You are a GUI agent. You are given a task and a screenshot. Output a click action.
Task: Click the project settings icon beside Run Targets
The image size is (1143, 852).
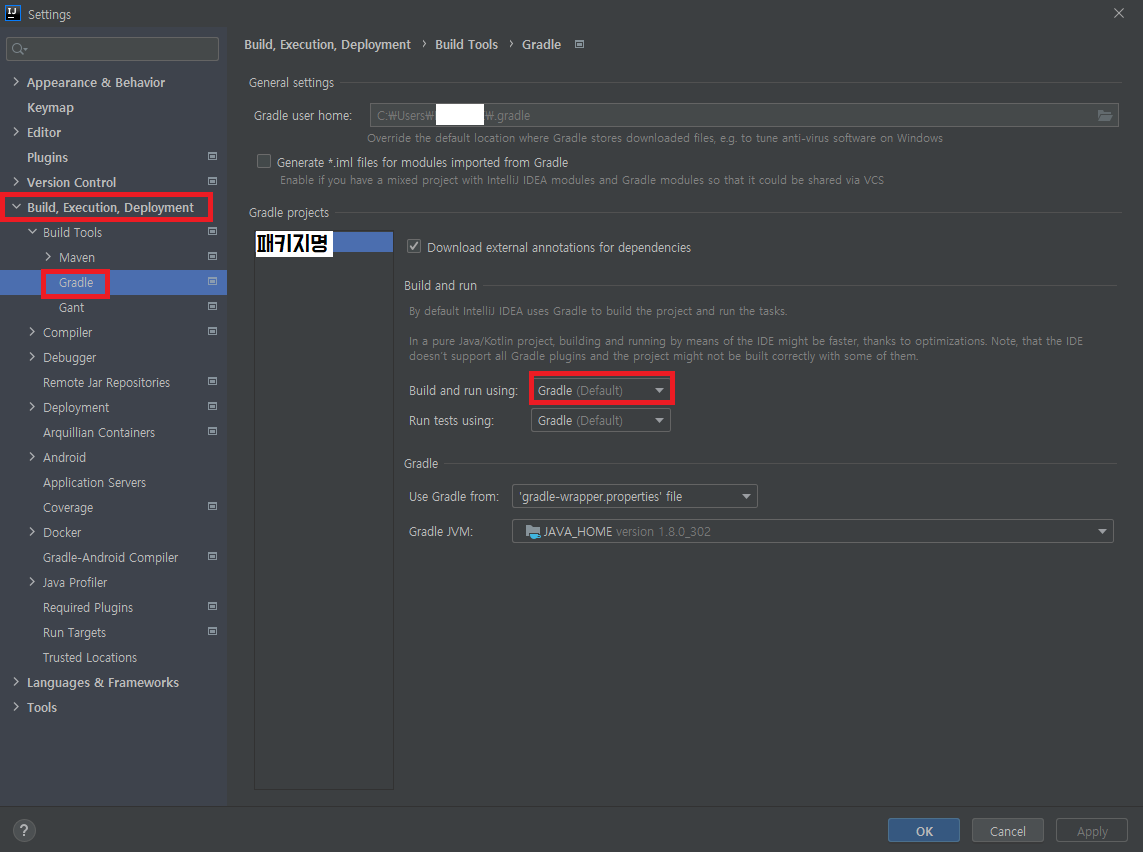point(213,631)
